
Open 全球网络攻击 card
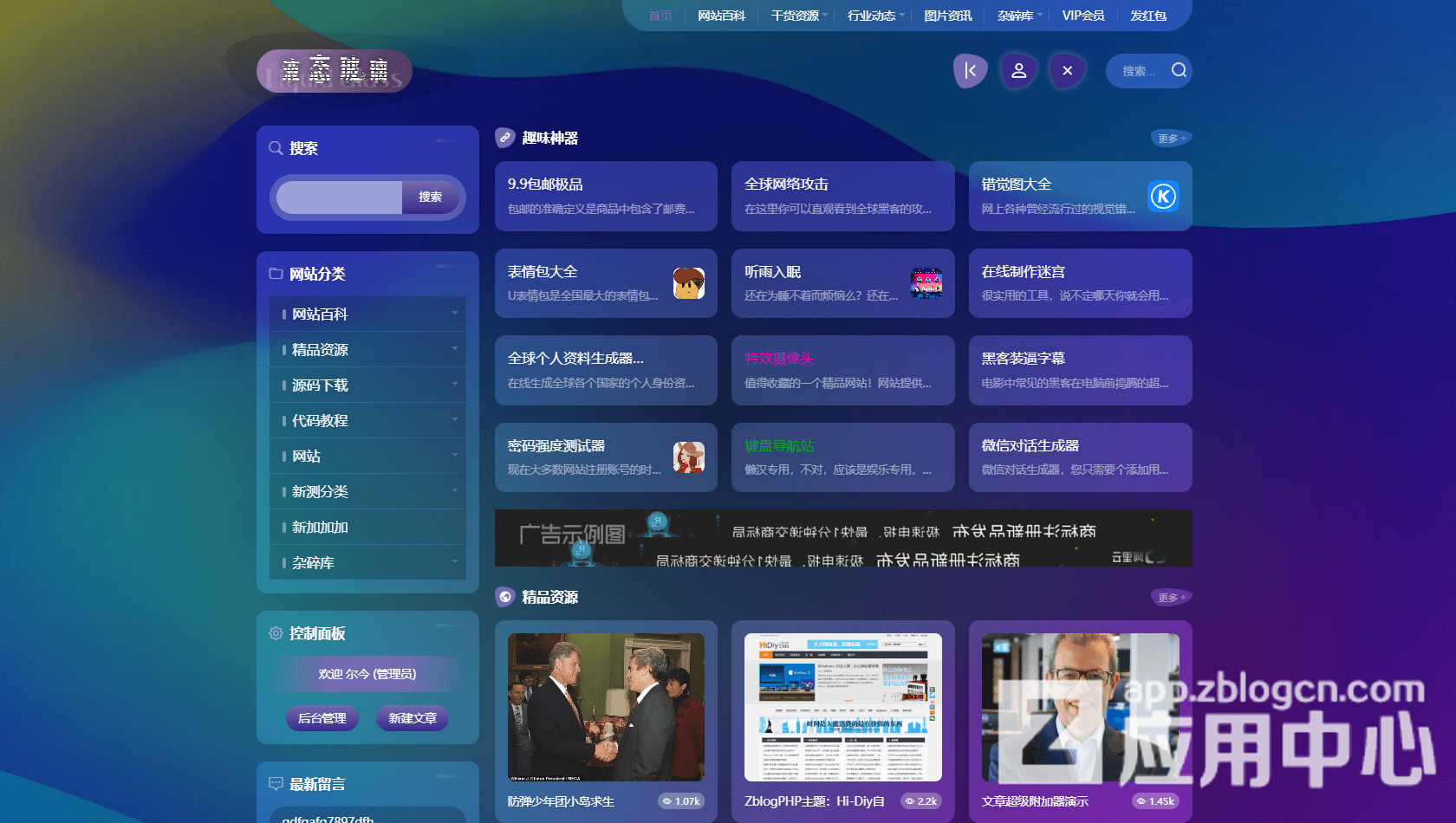[x=842, y=196]
